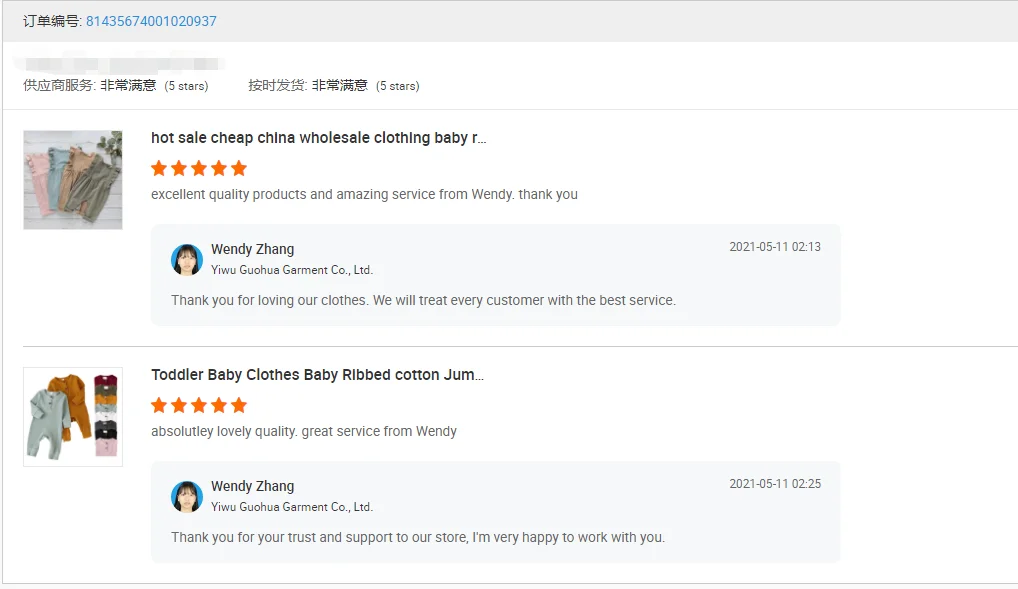Click Yiwu Guohua Garment Co. in first reply
The width and height of the screenshot is (1018, 589).
(291, 270)
